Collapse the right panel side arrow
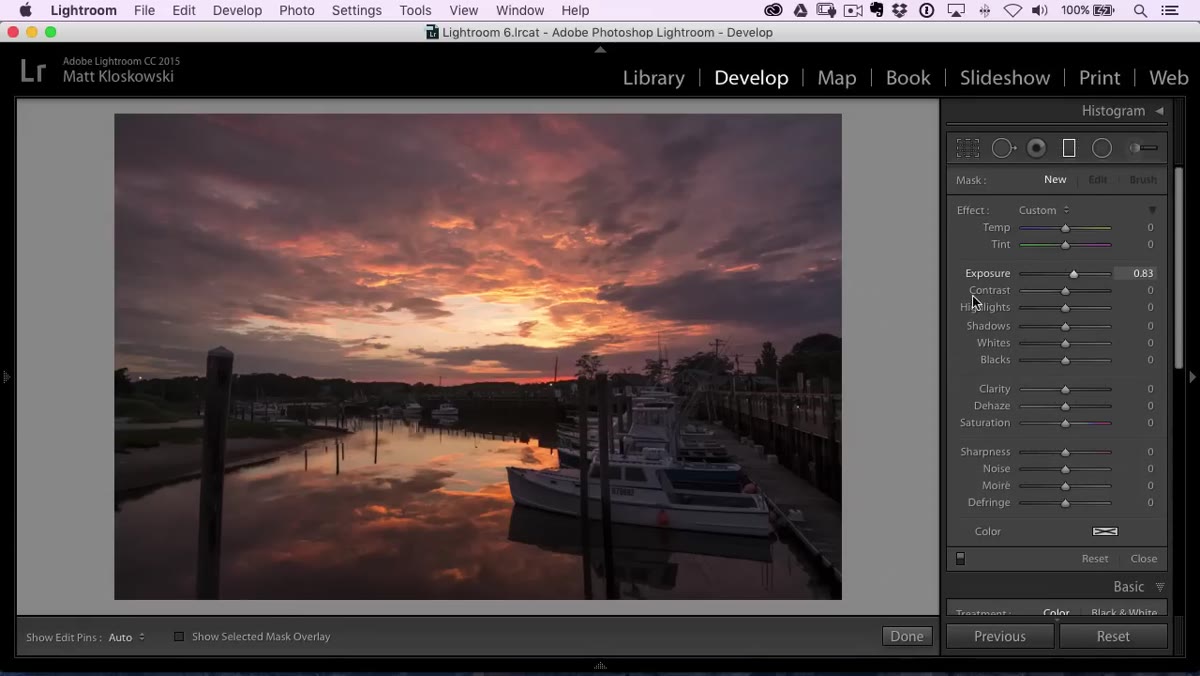Viewport: 1200px width, 676px height. point(1192,377)
